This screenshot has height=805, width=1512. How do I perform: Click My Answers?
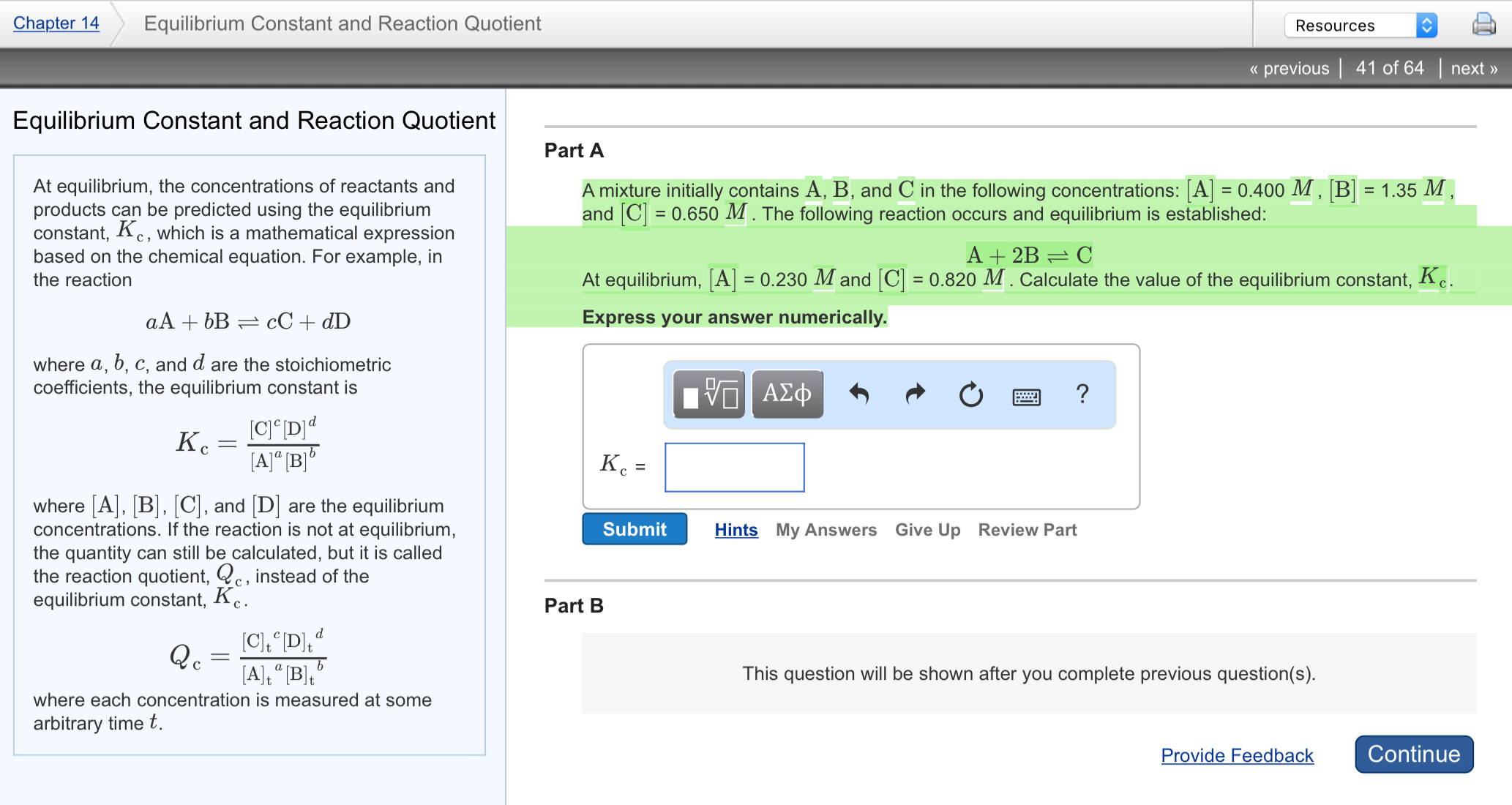coord(826,529)
